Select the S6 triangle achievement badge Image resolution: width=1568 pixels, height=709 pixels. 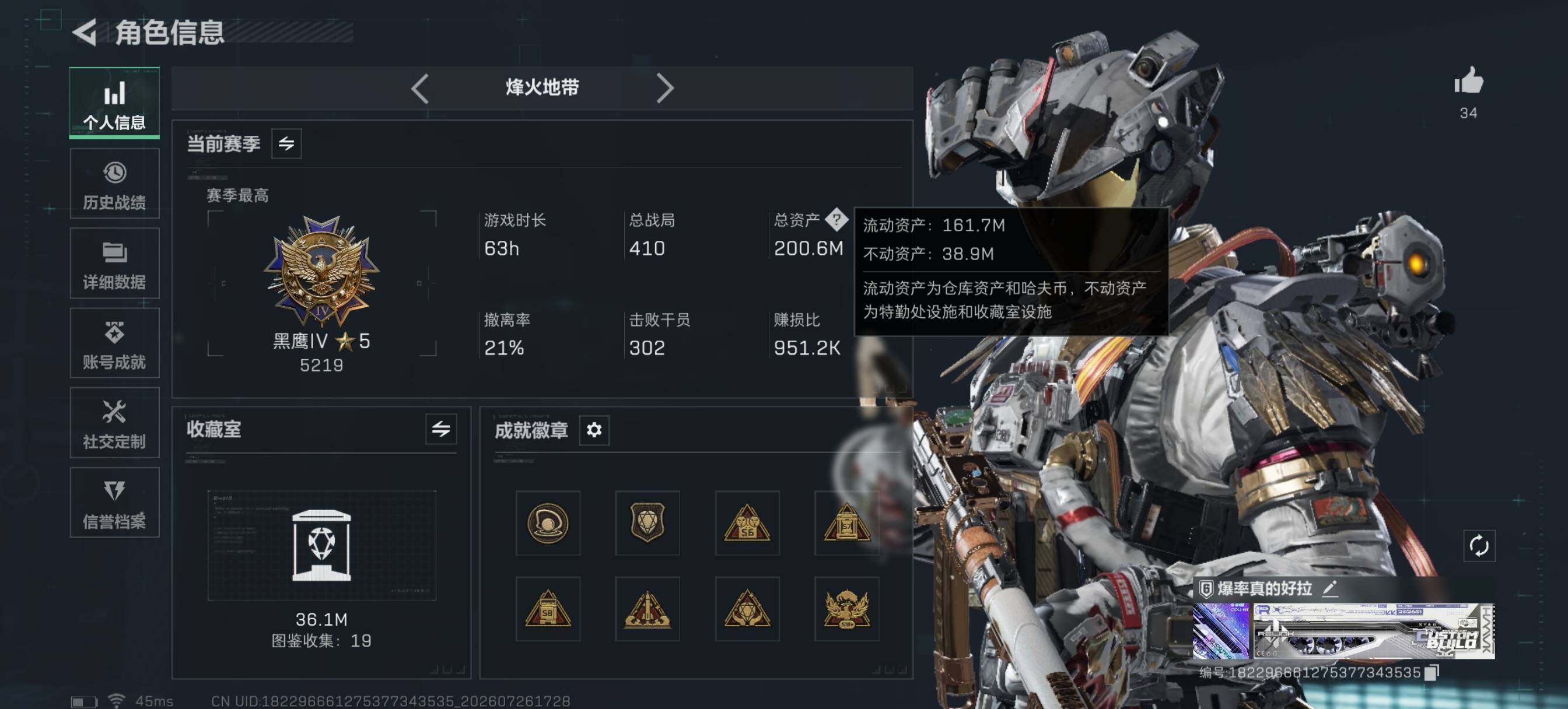coord(747,523)
